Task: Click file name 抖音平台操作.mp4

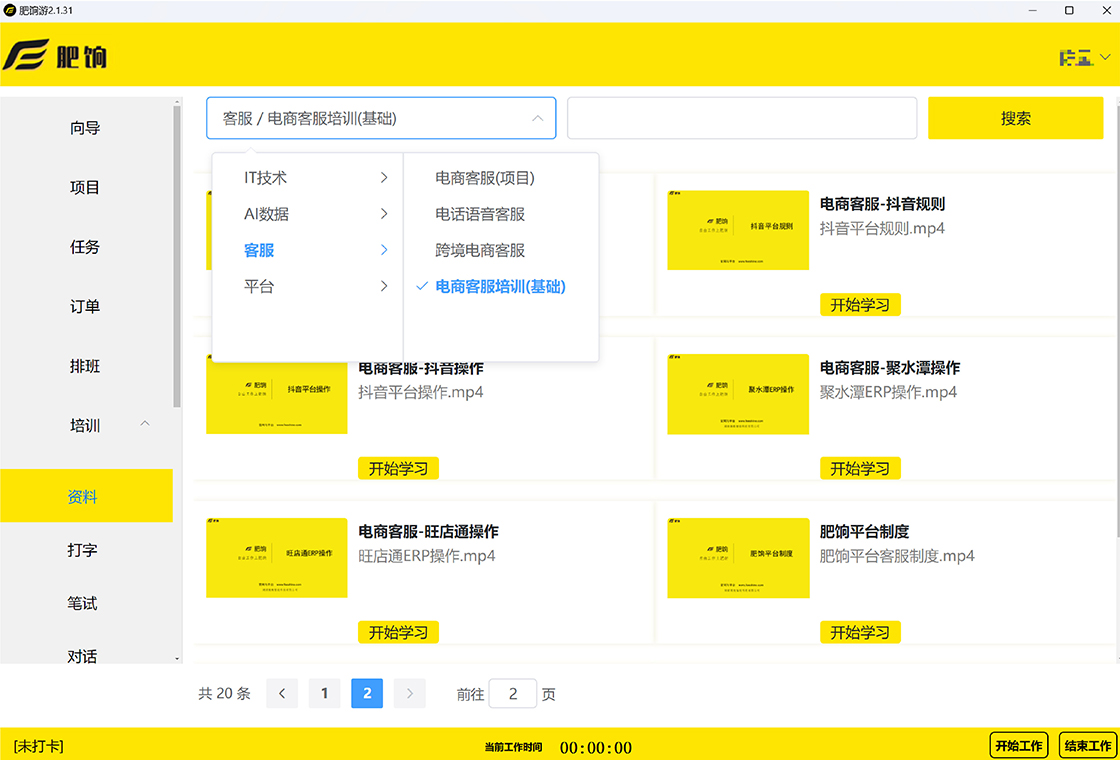Action: [421, 392]
